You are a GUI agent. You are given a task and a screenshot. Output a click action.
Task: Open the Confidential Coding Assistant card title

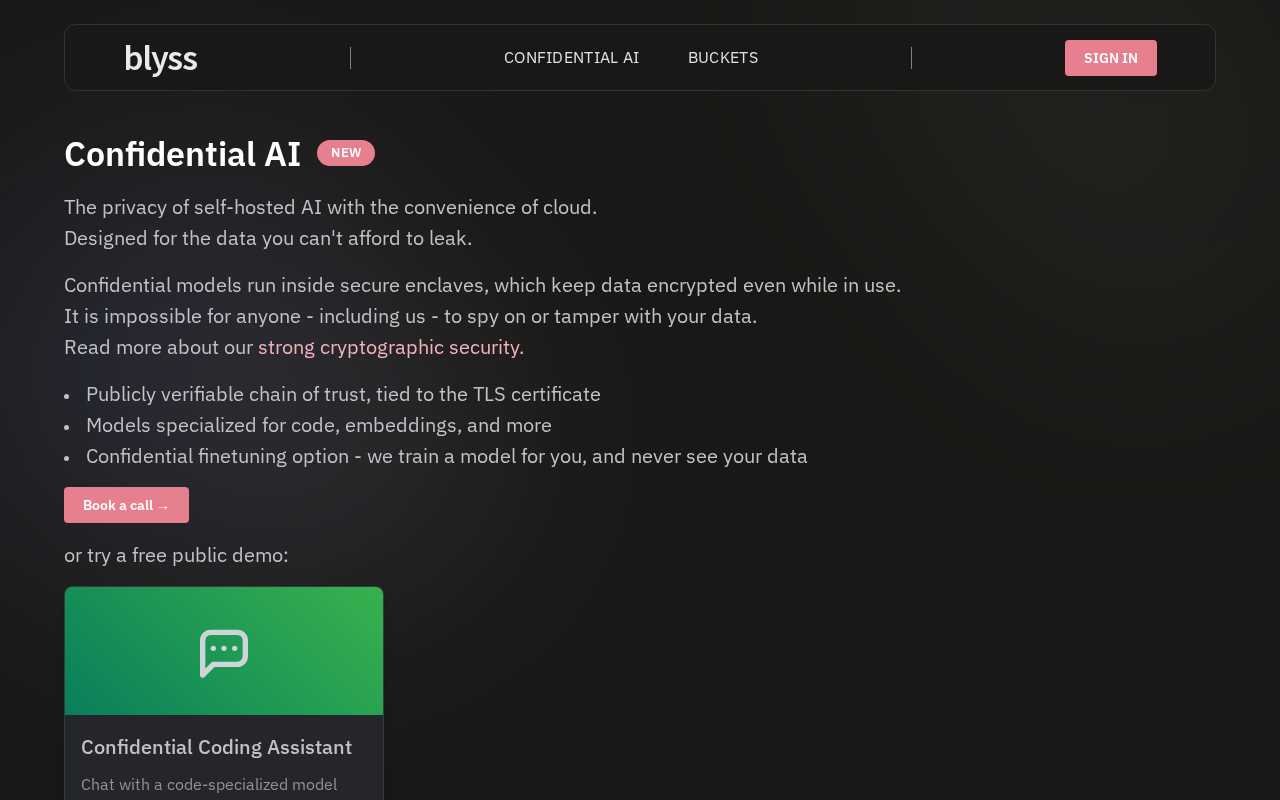tap(216, 747)
